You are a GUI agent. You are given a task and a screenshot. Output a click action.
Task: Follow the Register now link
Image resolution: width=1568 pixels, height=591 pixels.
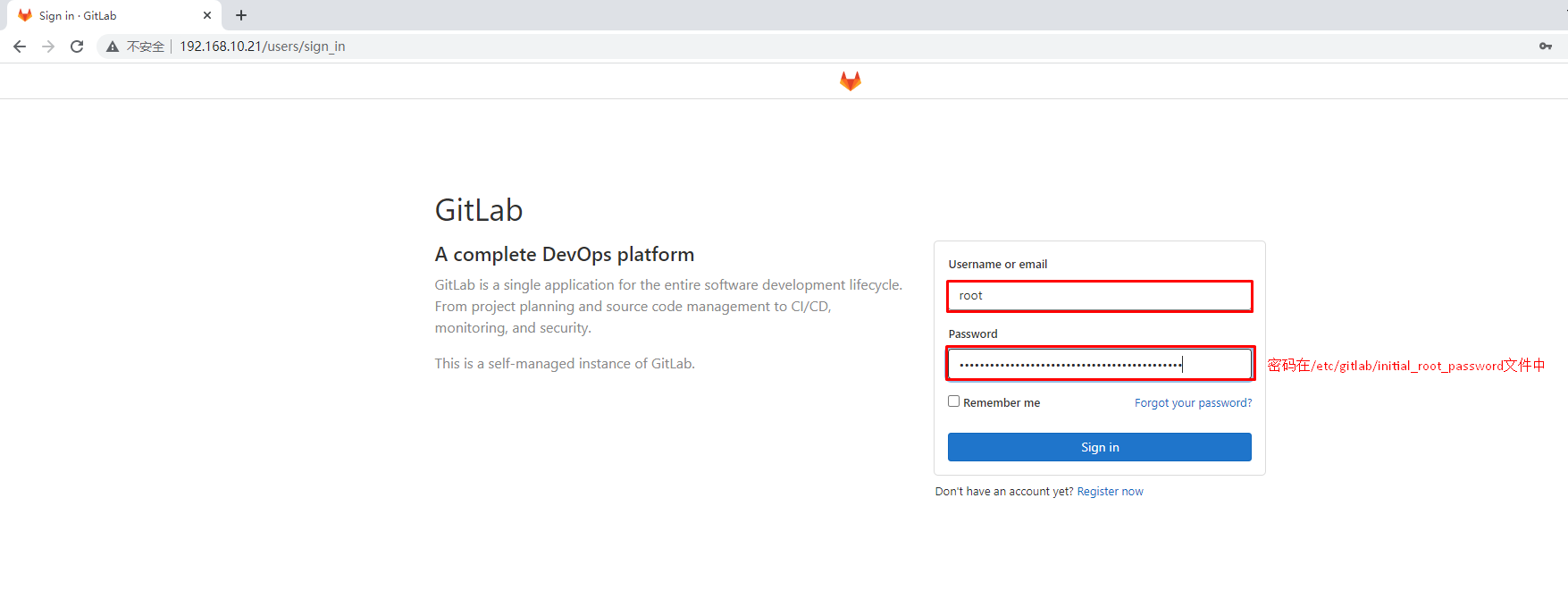click(1110, 492)
